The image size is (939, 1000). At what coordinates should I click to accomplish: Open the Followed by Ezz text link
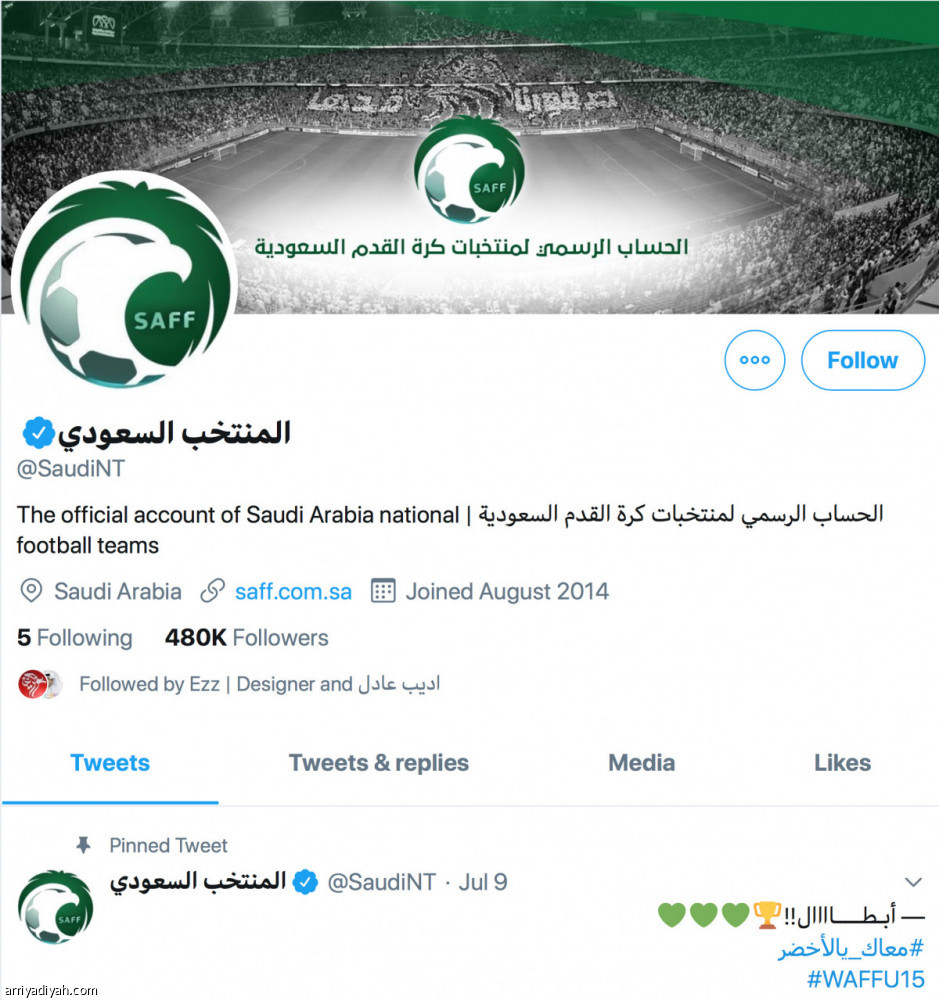[x=260, y=684]
